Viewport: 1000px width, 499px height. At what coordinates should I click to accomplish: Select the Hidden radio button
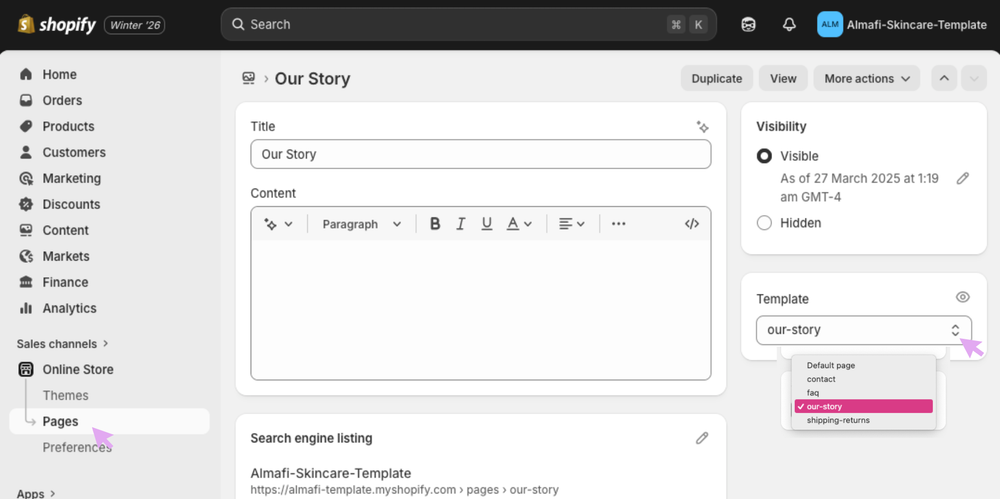[x=765, y=223]
